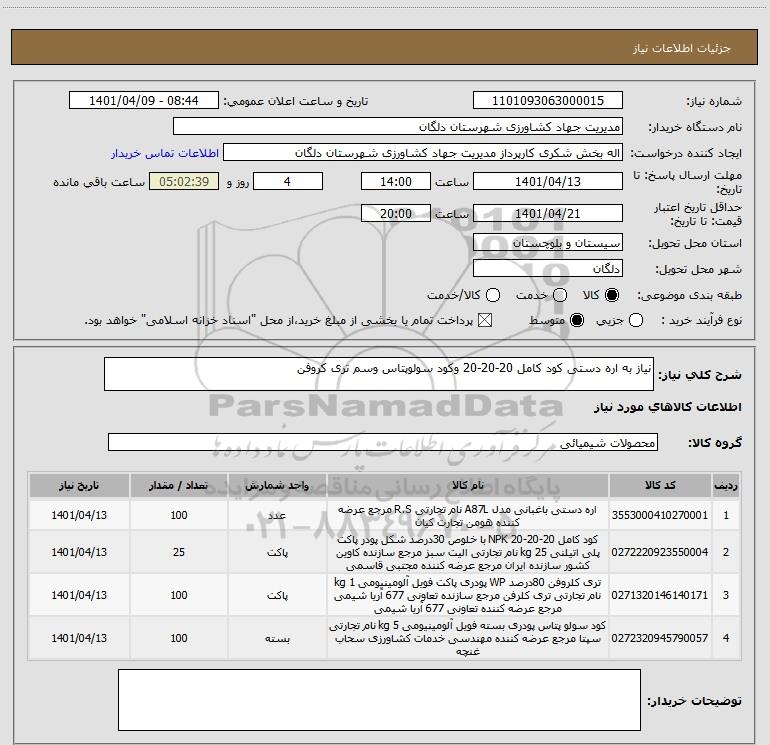This screenshot has height=745, width=770.
Task: Click the توضیحات خریدار text area
Action: coord(379,700)
